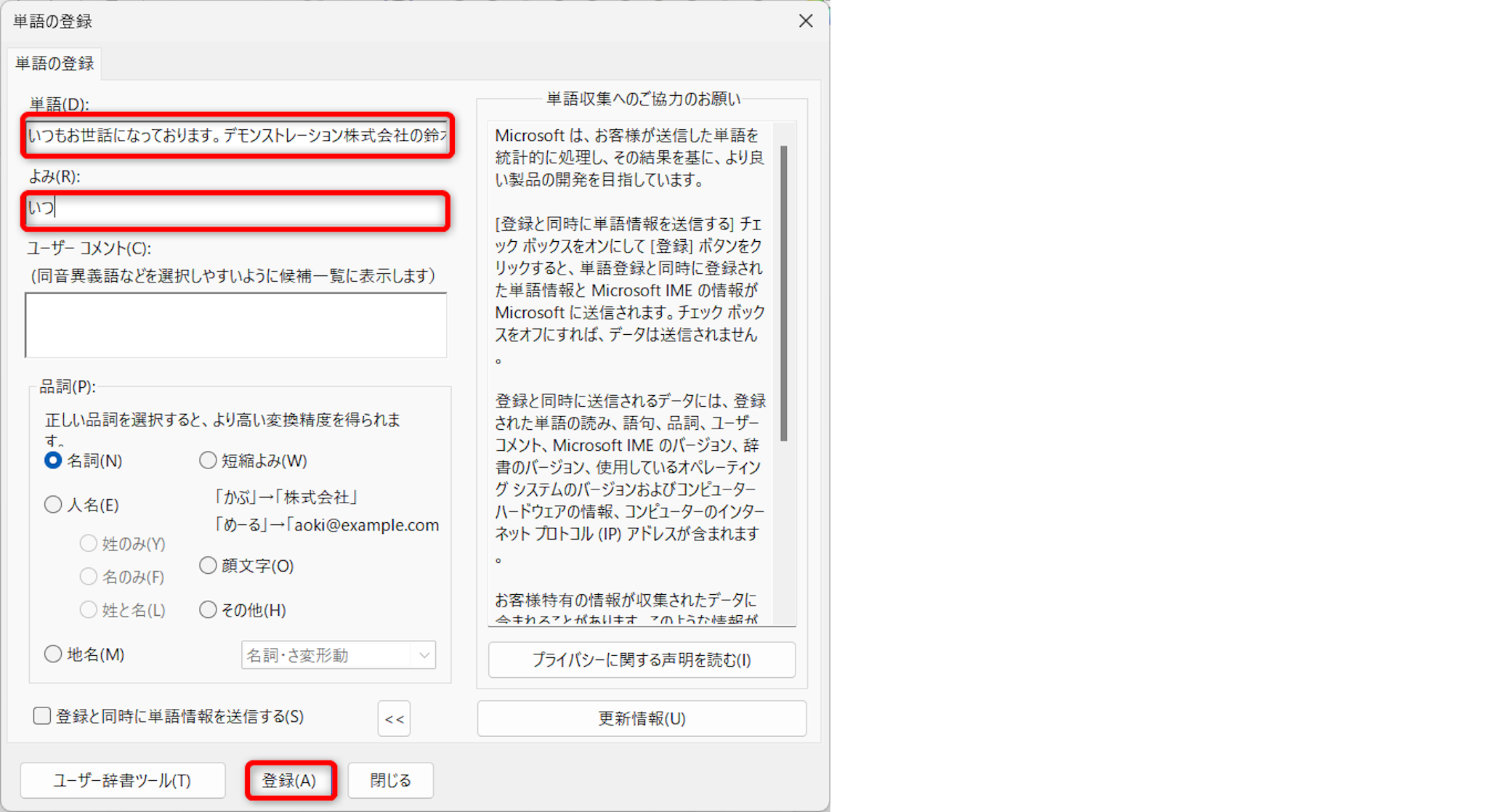
Task: Choose the 顔文字(O) radio button
Action: tap(209, 565)
